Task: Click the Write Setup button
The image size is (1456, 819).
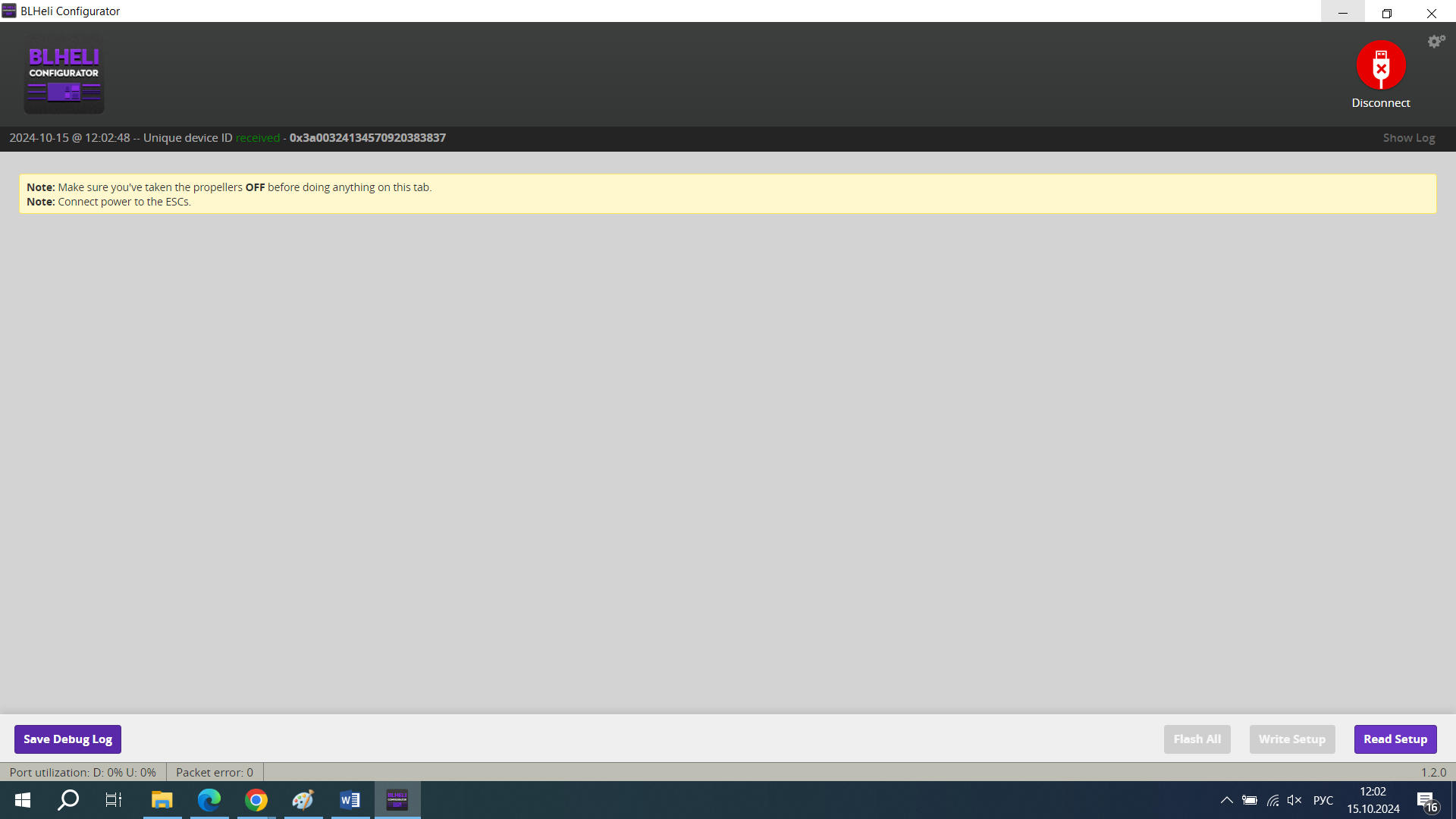Action: tap(1291, 739)
